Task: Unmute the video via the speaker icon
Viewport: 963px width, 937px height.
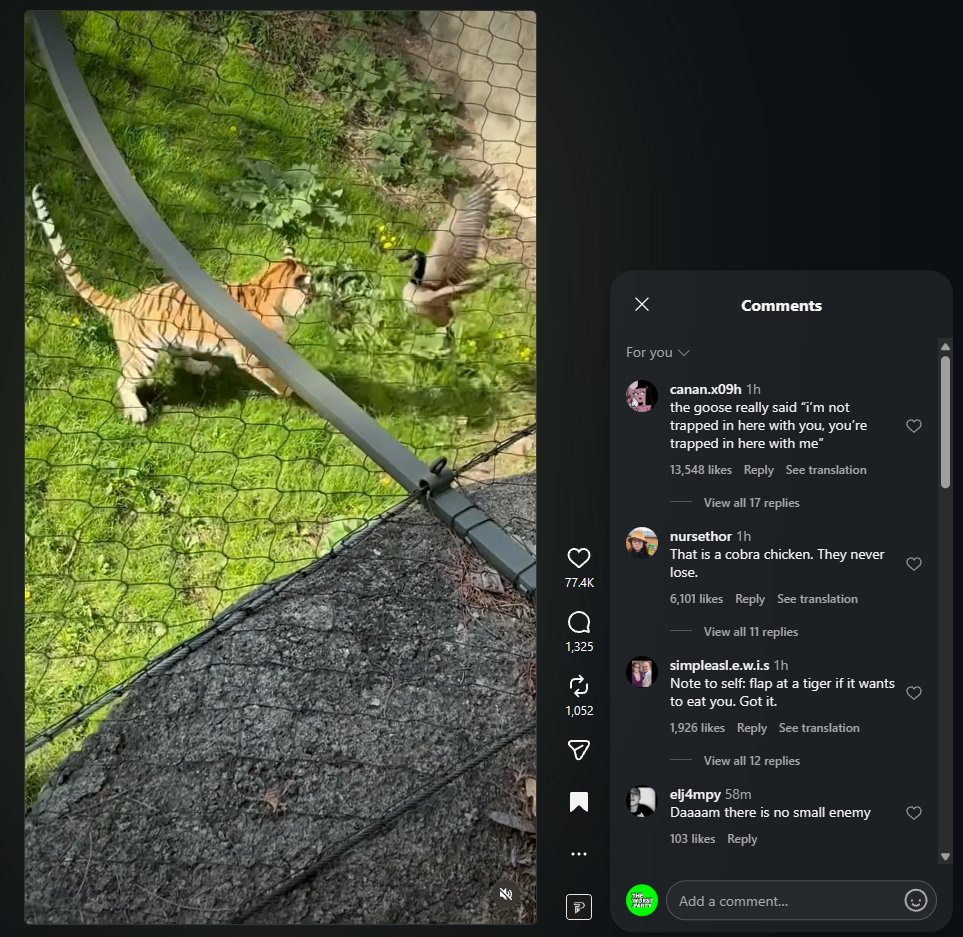Action: coord(506,894)
